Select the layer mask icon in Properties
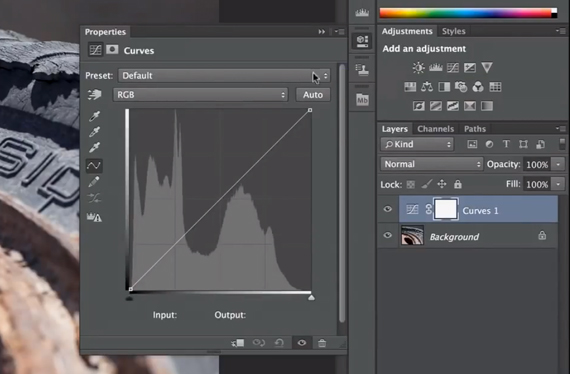The width and height of the screenshot is (570, 374). pyautogui.click(x=112, y=49)
